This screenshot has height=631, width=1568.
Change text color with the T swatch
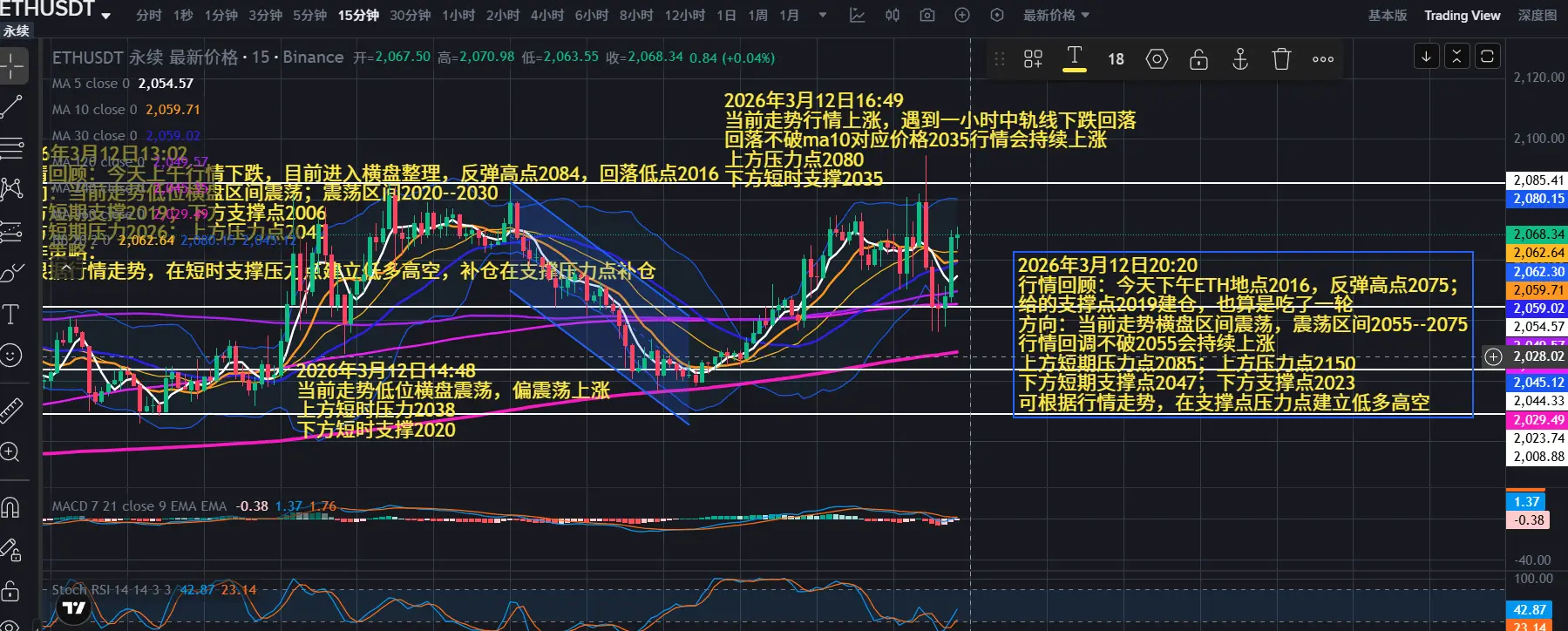[1075, 58]
